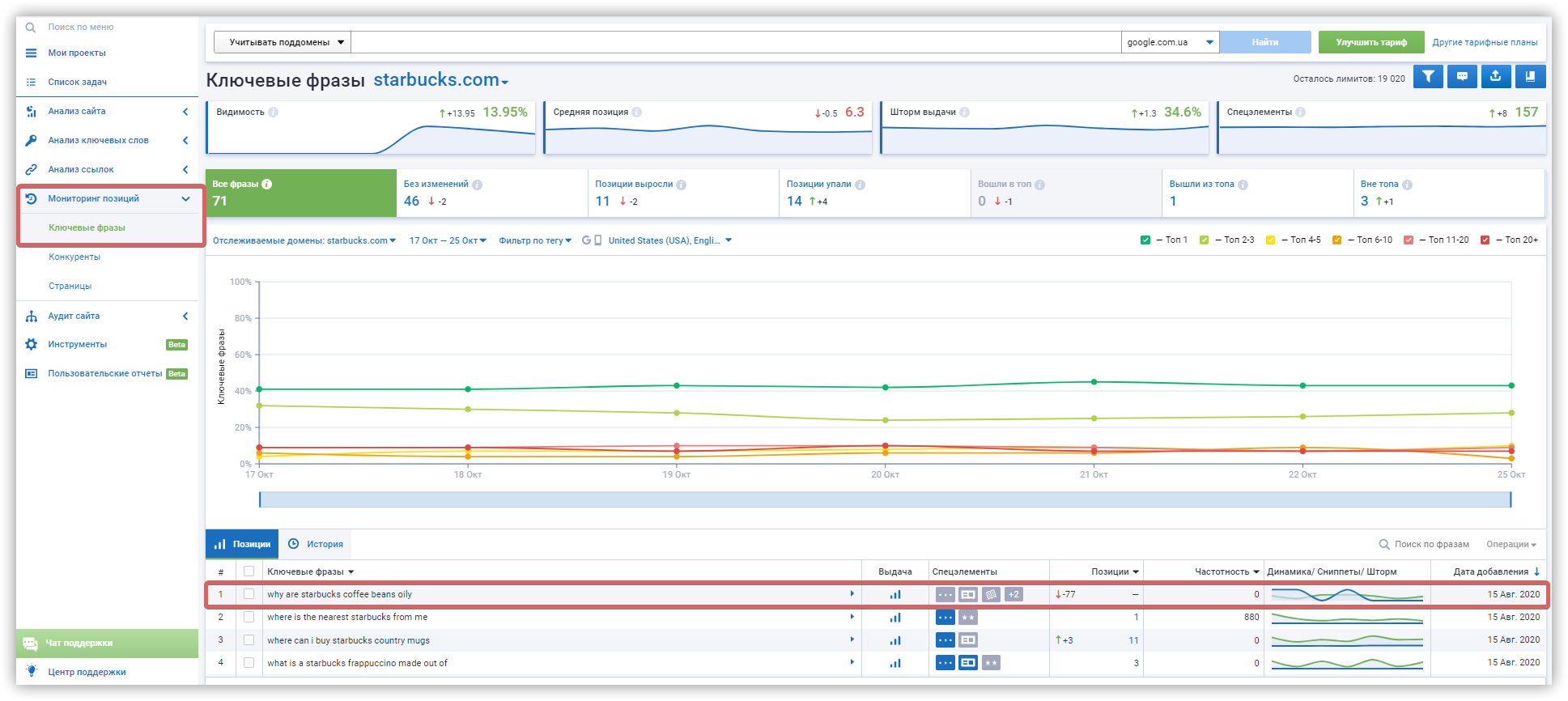Image resolution: width=1568 pixels, height=701 pixels.
Task: Toggle the 'Топ 2-3' legend checkbox
Action: point(1205,240)
